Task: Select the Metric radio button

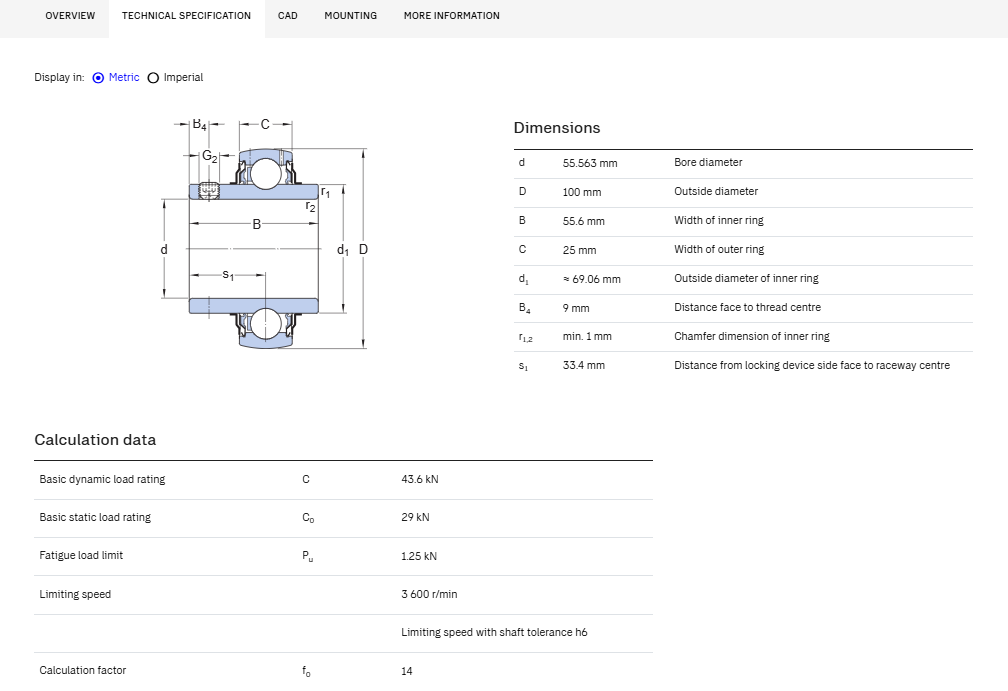Action: click(98, 78)
